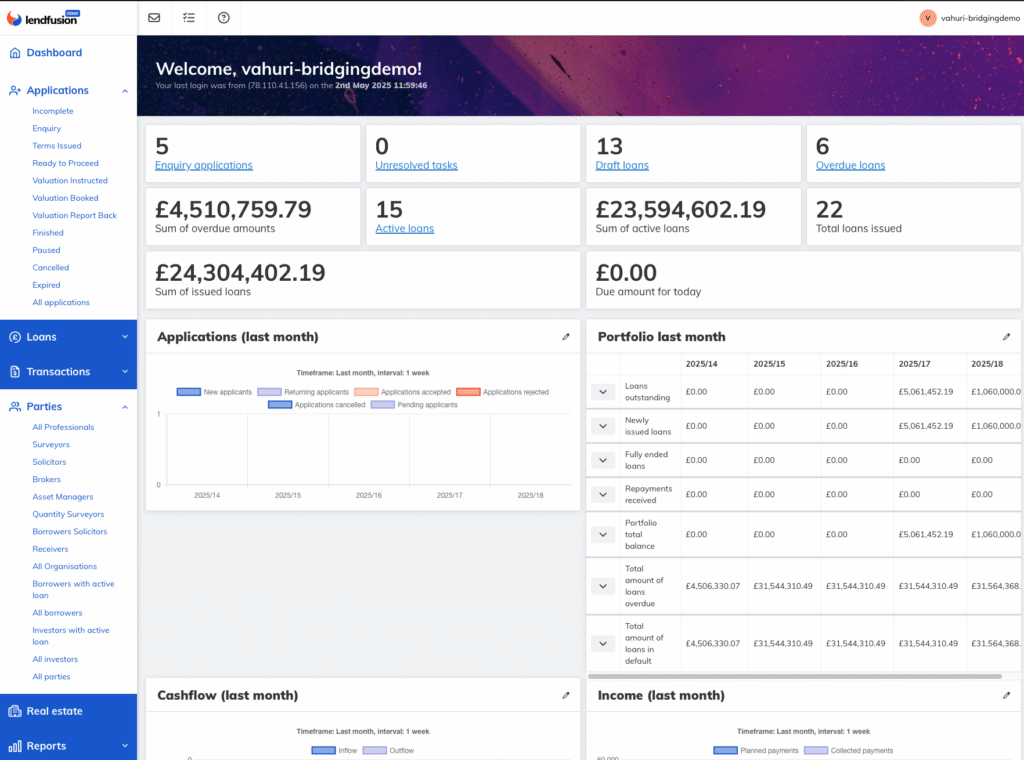Click the Income widget edit pencil icon
Screen dimensions: 1024x760
click(1006, 695)
